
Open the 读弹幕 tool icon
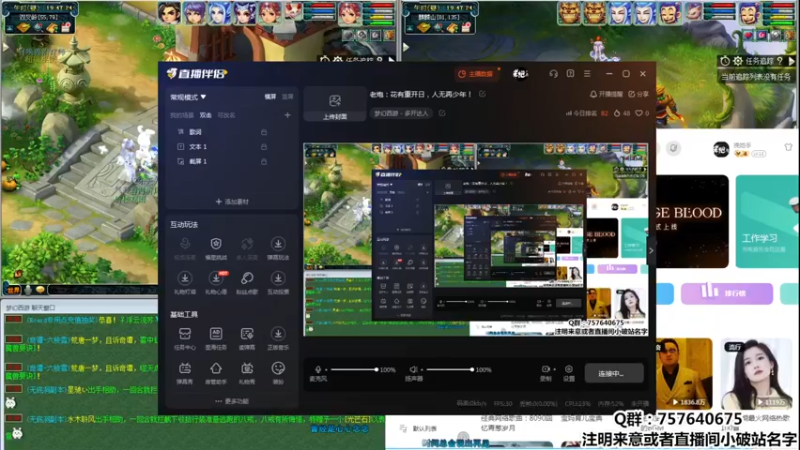point(247,334)
